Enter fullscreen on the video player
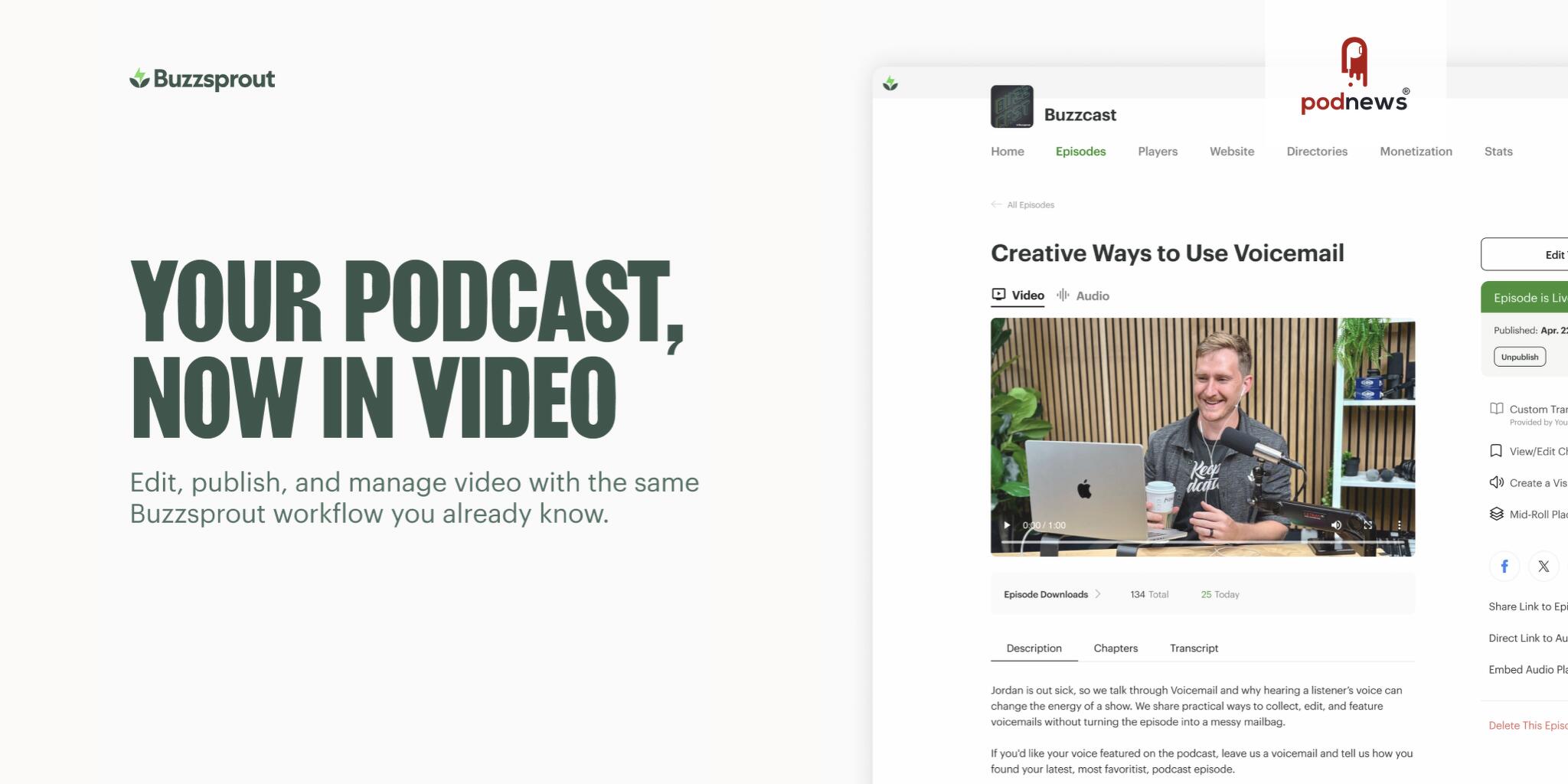The width and height of the screenshot is (1568, 784). pos(1367,525)
